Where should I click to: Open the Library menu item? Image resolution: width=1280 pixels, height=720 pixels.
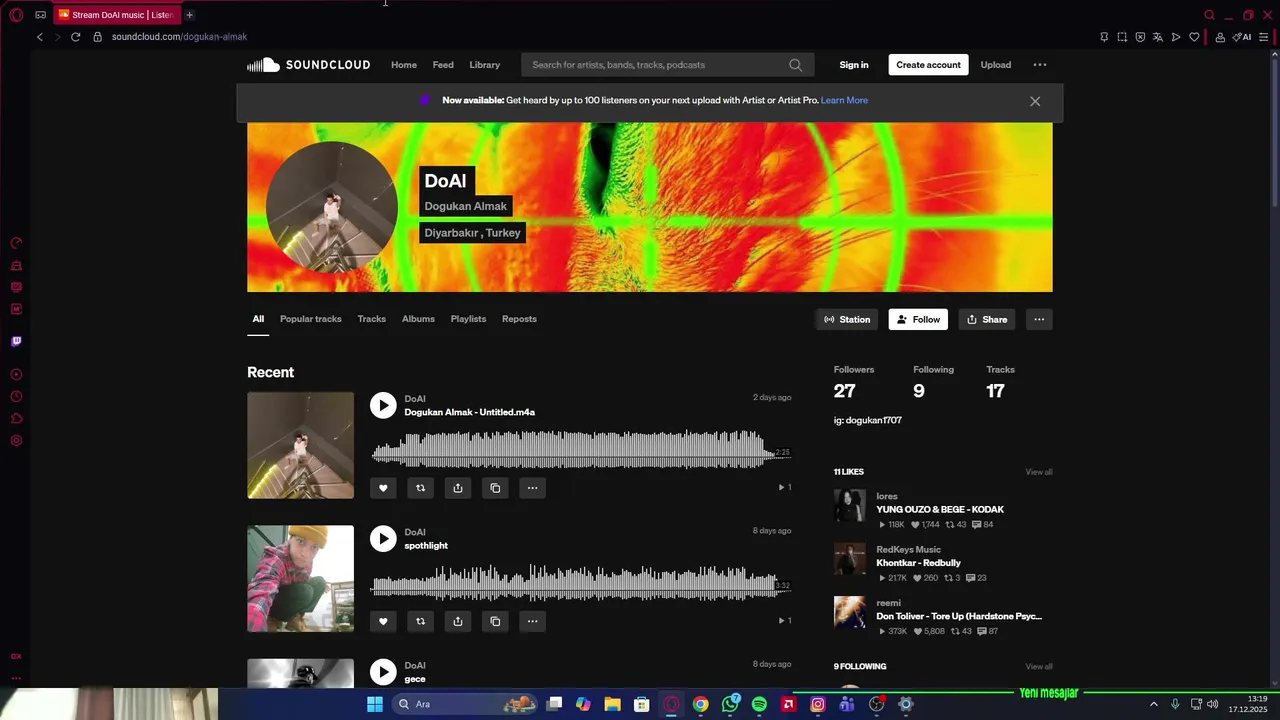[485, 65]
